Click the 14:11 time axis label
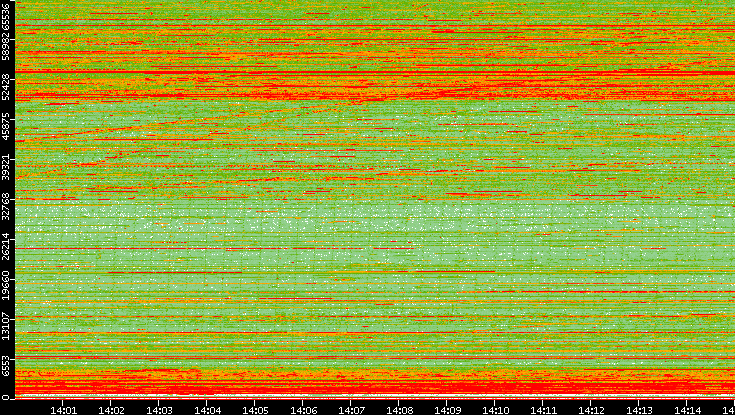 point(544,408)
